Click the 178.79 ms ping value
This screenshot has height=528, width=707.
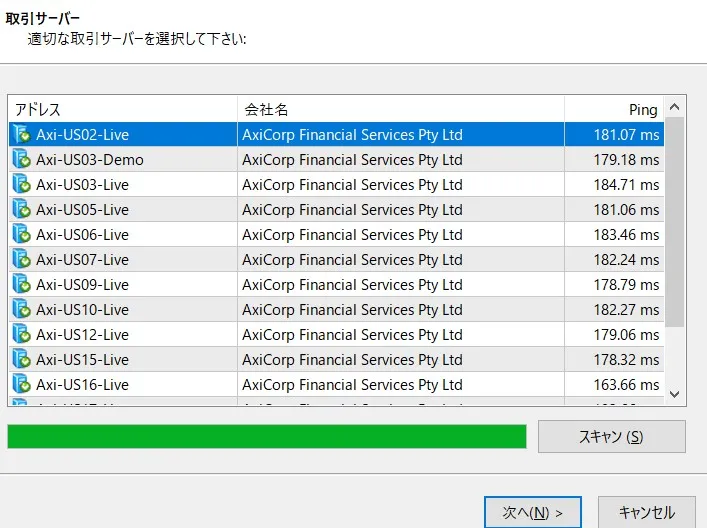(626, 285)
